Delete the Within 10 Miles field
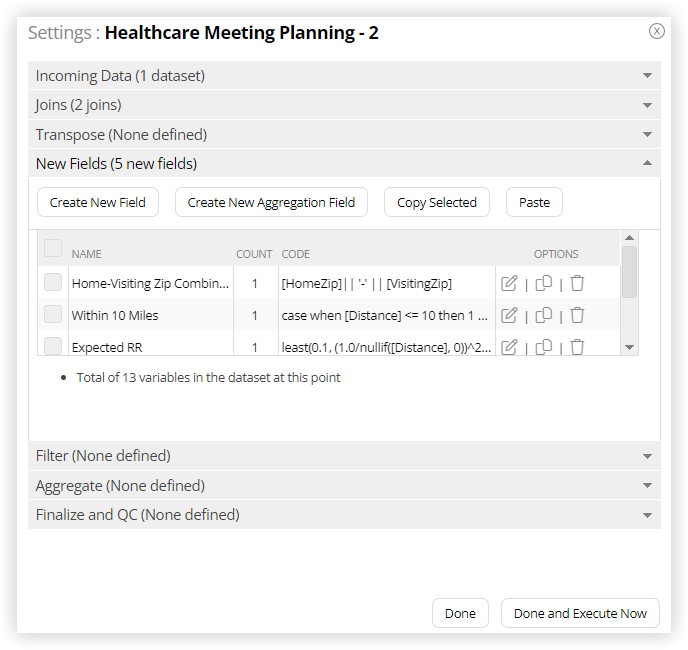The image size is (688, 650). click(x=577, y=315)
